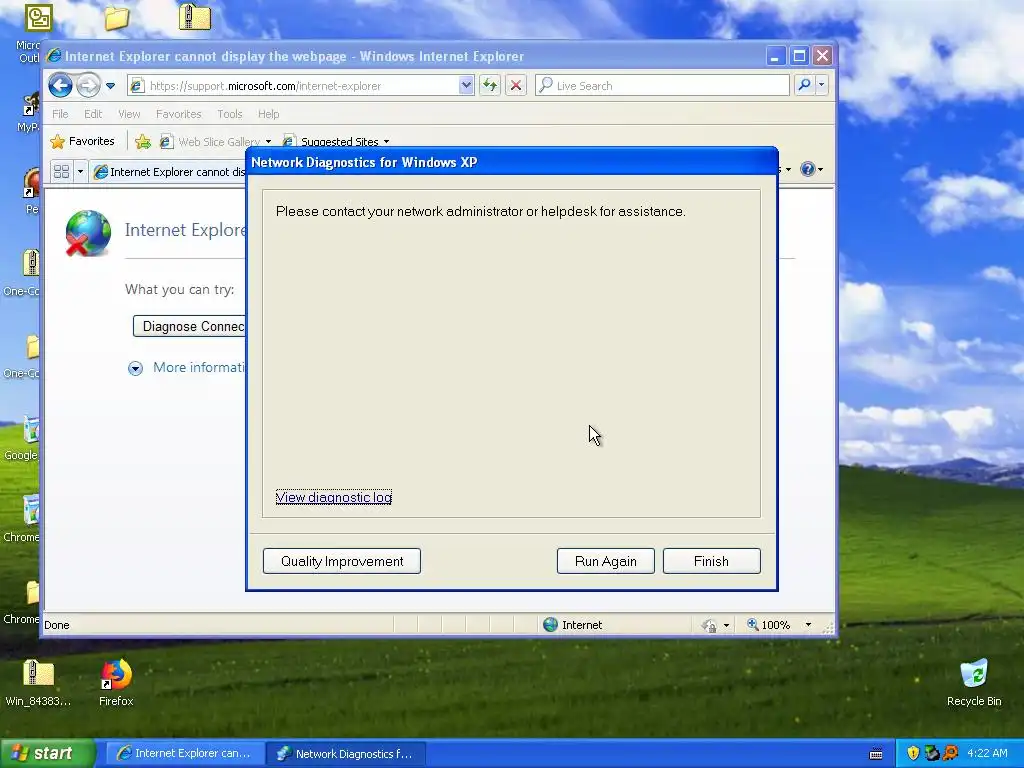Click the Search magnifier button

[805, 85]
